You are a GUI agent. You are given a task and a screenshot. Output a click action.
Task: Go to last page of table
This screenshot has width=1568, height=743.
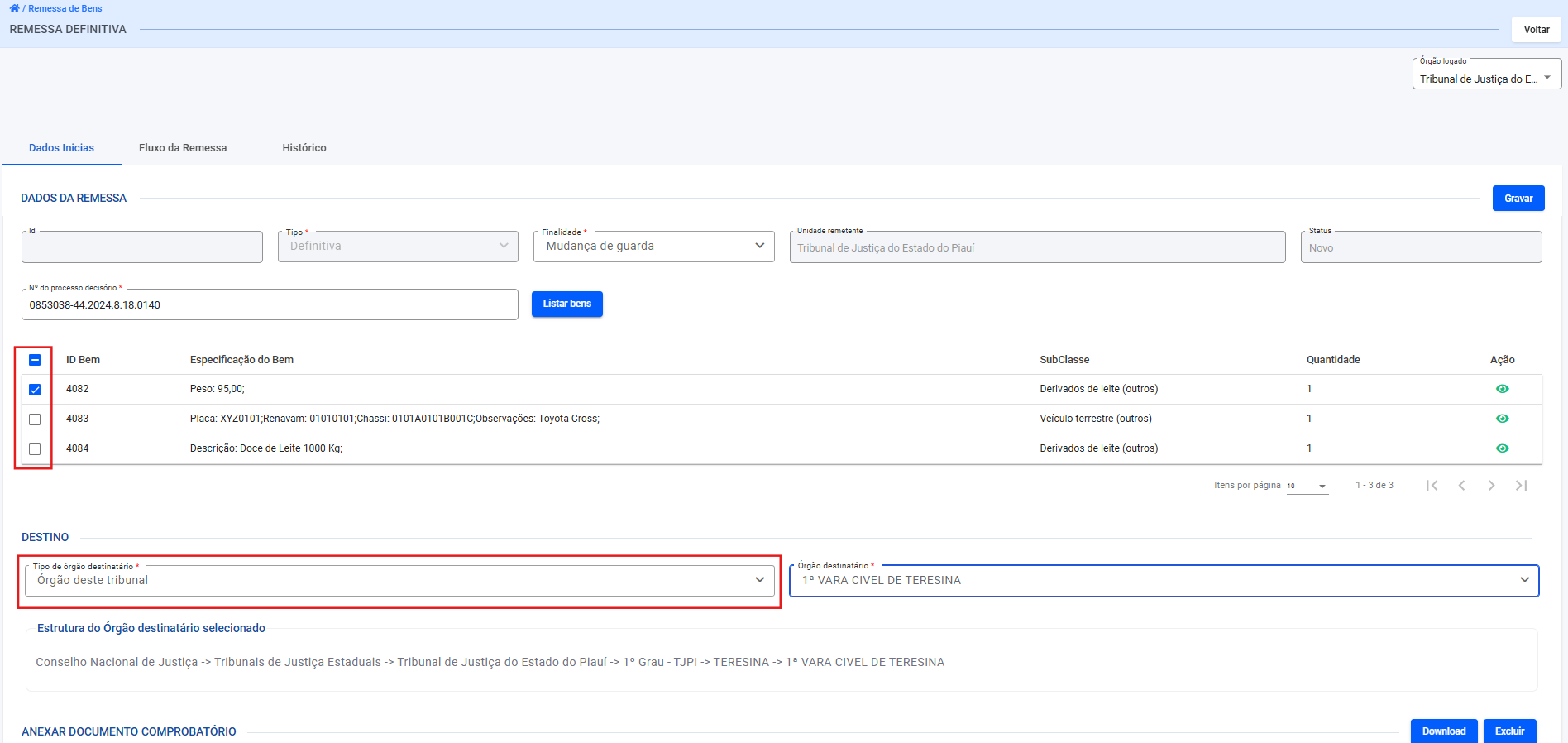[x=1521, y=486]
